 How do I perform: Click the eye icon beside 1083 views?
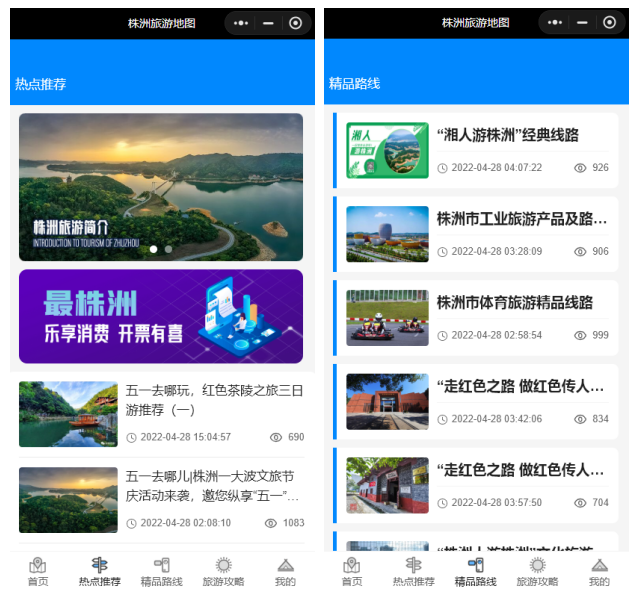270,523
